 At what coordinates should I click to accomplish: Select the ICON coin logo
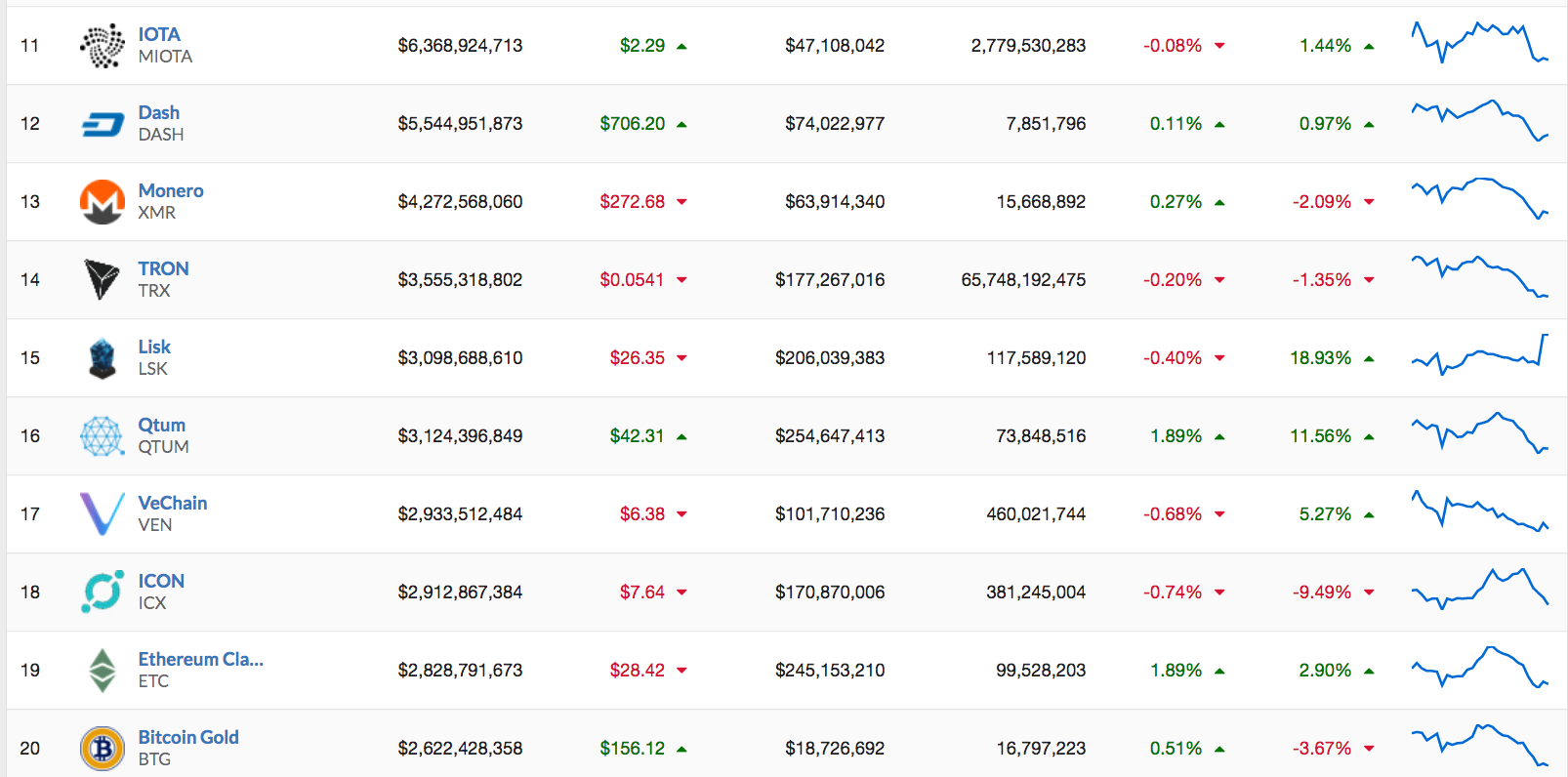103,593
